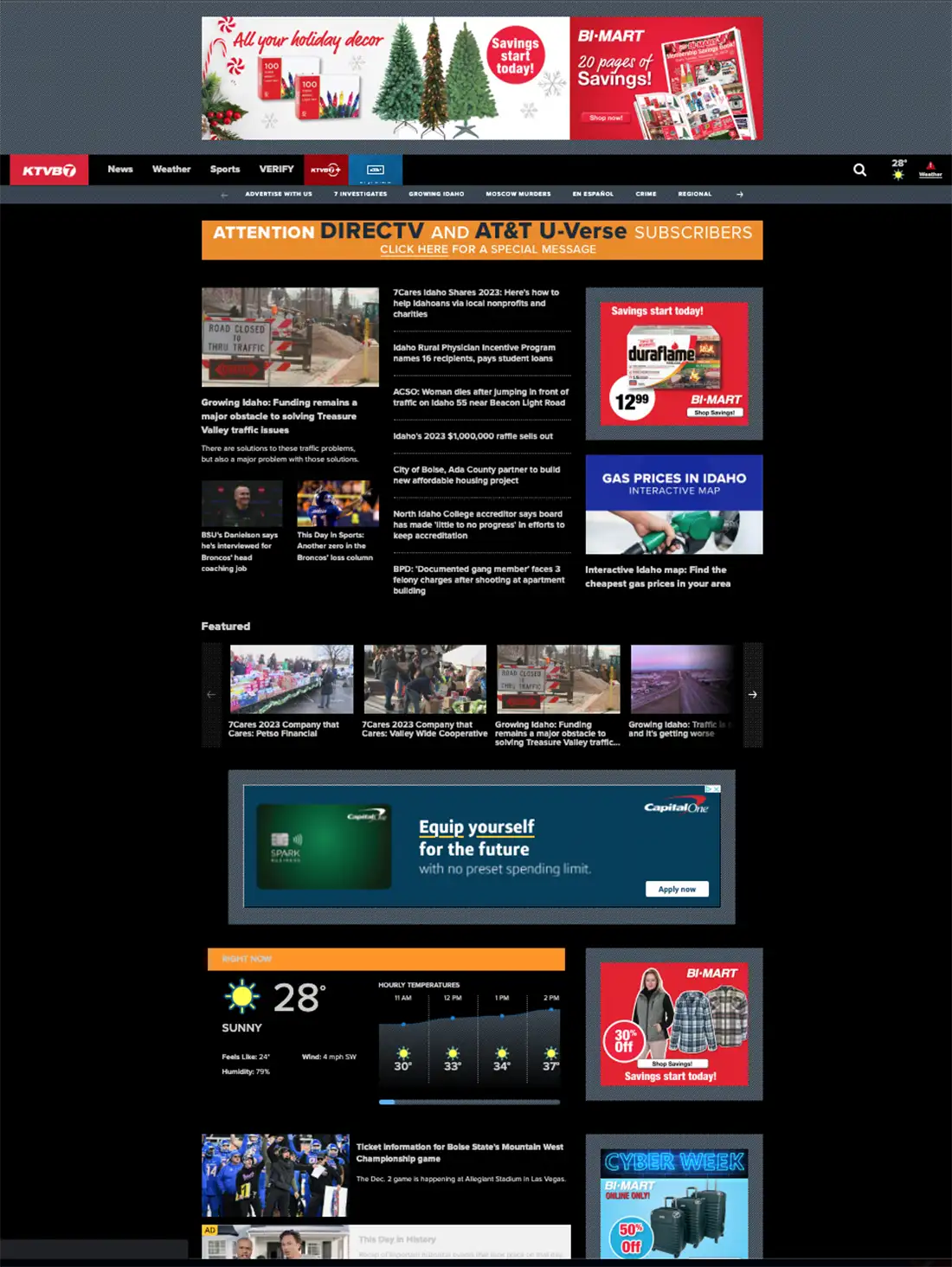Open the This Day in Sports thumbnail
The width and height of the screenshot is (952, 1267).
338,504
